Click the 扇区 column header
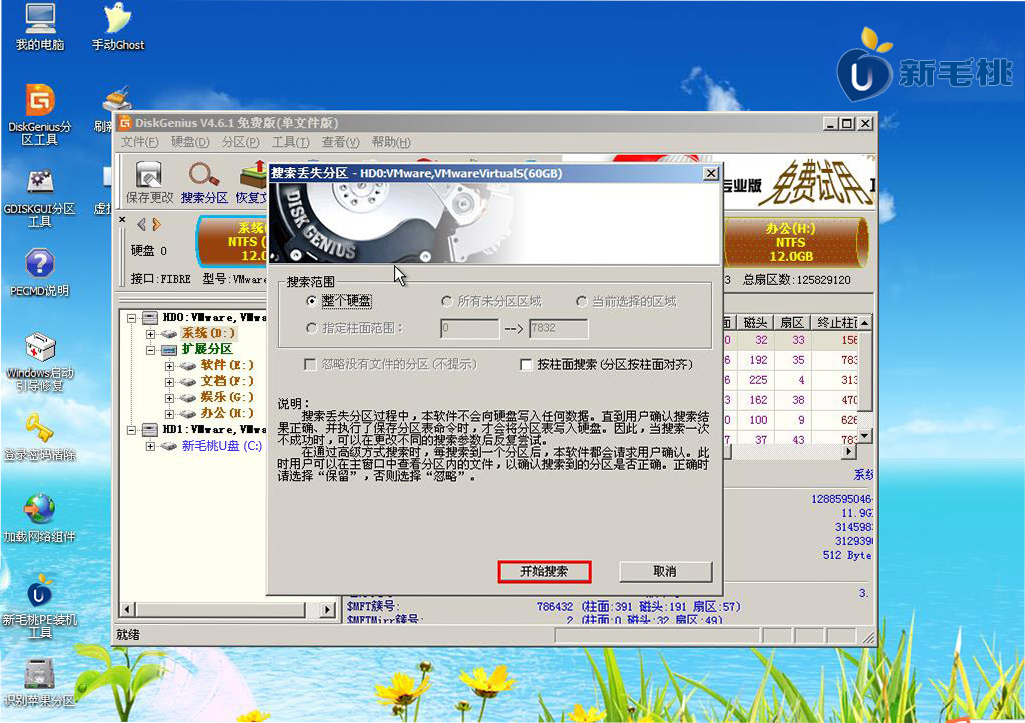 (791, 323)
